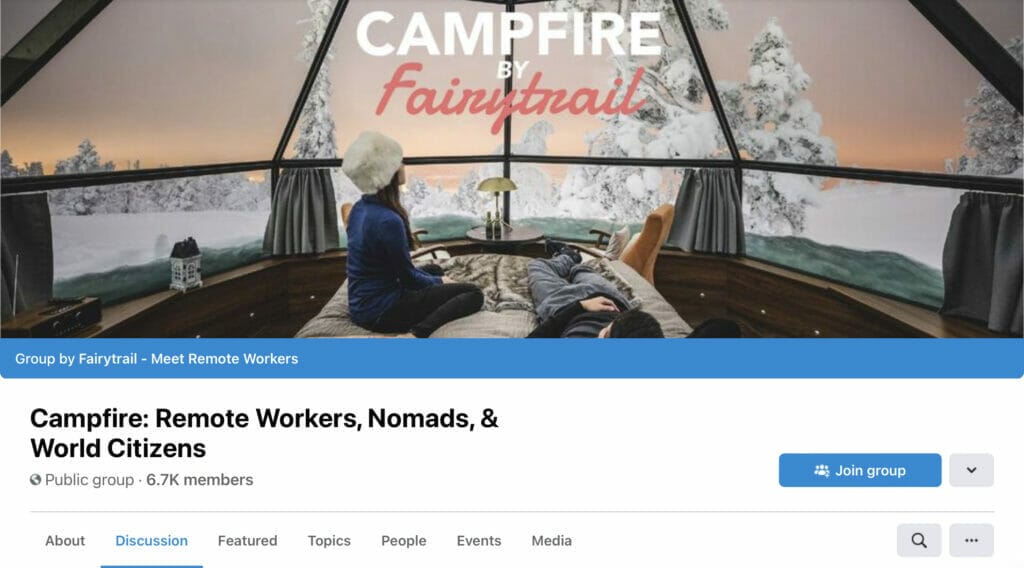1024x568 pixels.
Task: Open the group cover photo
Action: (x=512, y=168)
